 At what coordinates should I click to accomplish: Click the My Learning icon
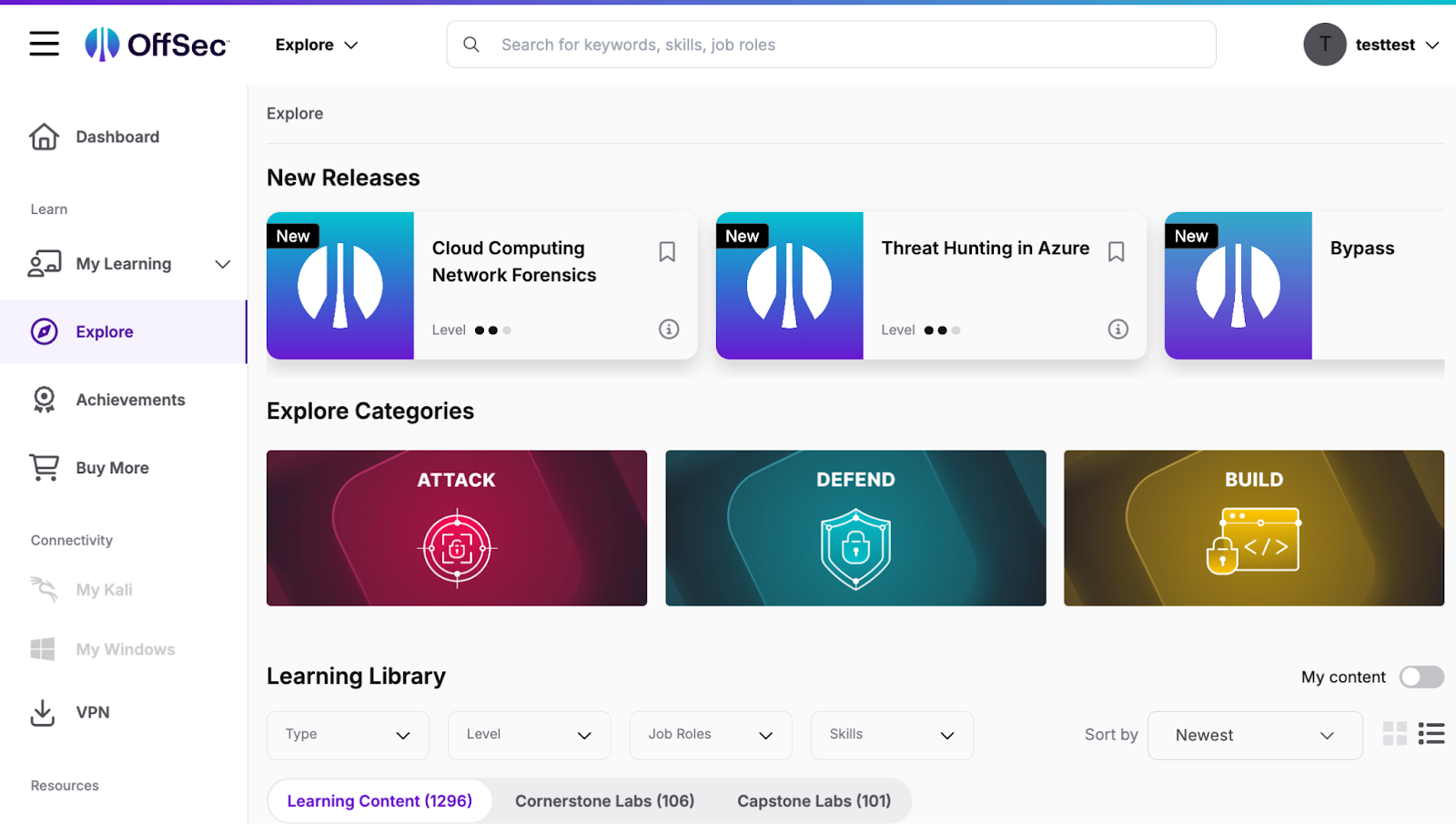tap(44, 264)
